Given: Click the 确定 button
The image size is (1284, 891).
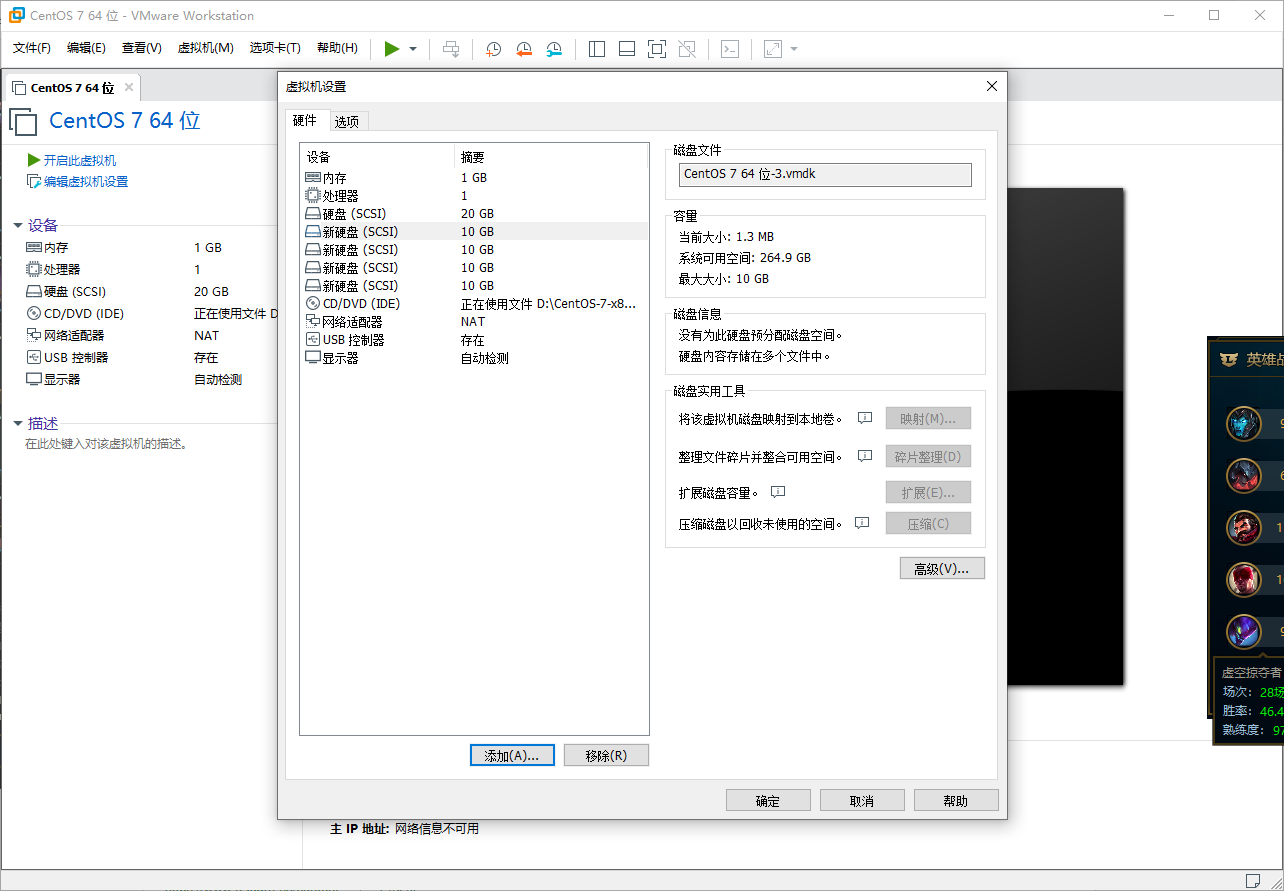Looking at the screenshot, I should (768, 800).
